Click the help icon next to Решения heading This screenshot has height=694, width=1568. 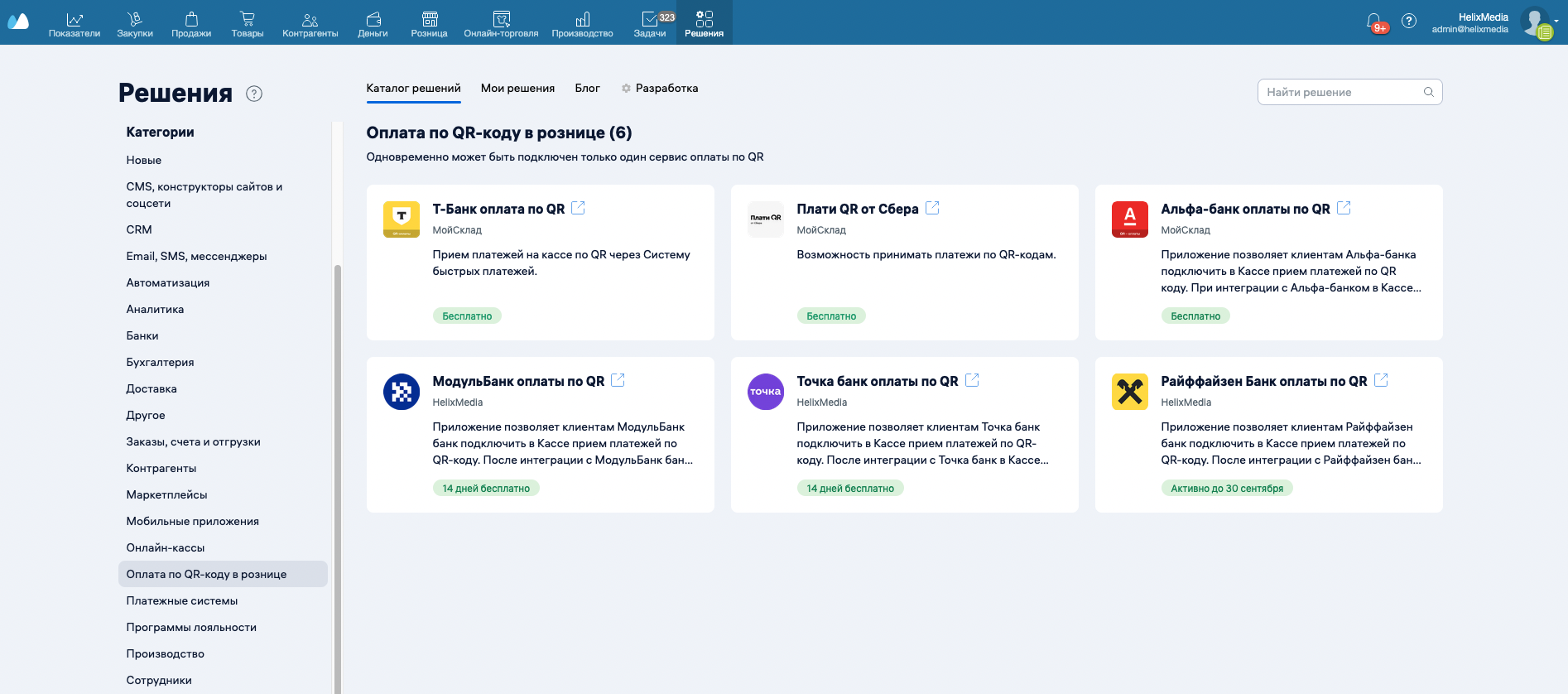coord(254,94)
